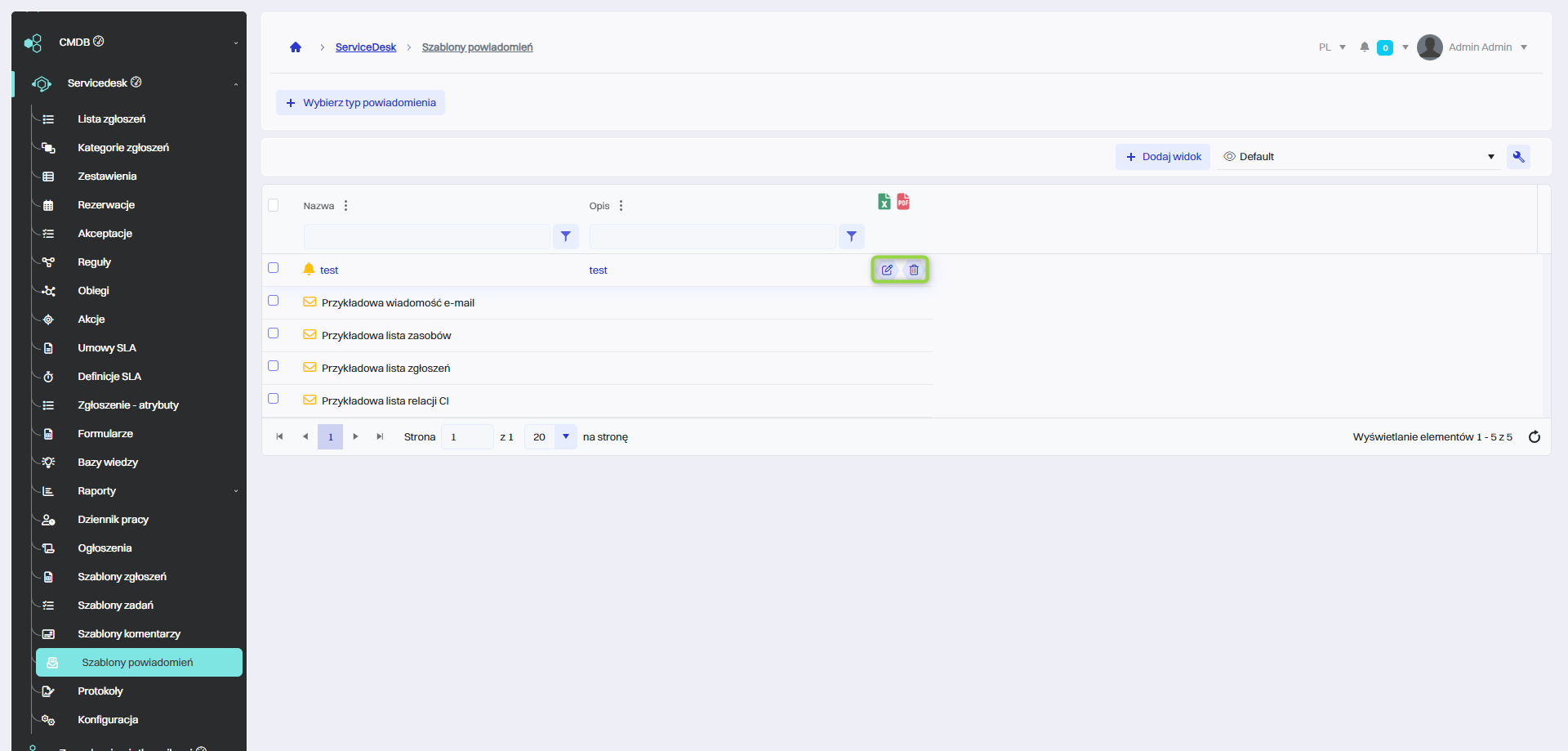Screen dimensions: 1568x751
Task: Click the notifications bell icon
Action: pos(1364,47)
